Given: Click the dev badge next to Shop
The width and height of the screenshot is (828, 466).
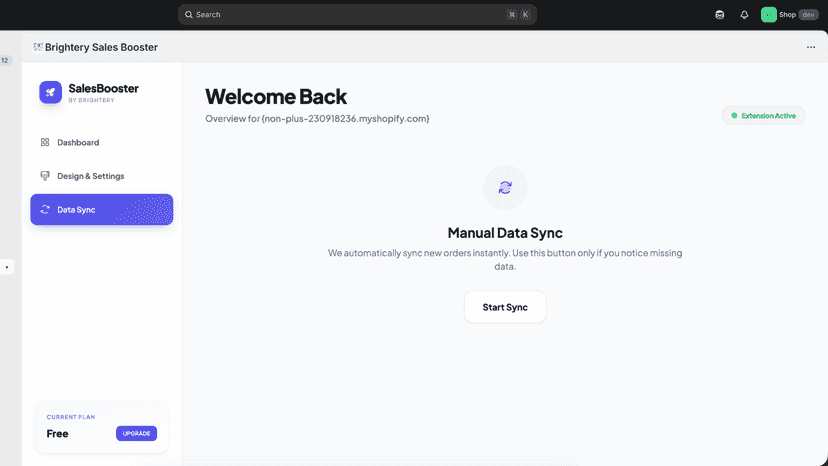Looking at the screenshot, I should click(808, 15).
